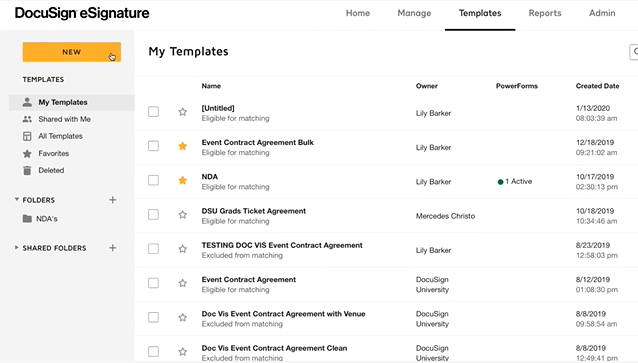Click the search box at top right
The width and height of the screenshot is (638, 363).
point(634,52)
